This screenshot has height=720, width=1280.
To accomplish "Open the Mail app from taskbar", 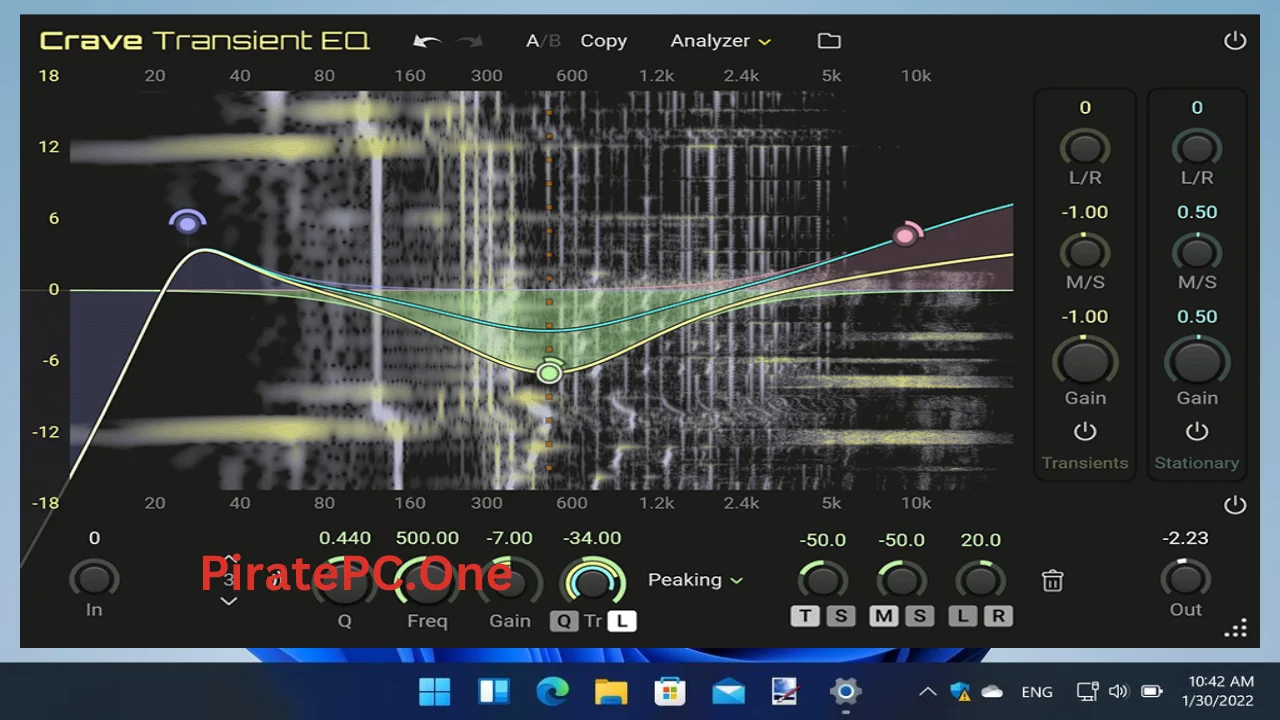I will pos(728,691).
